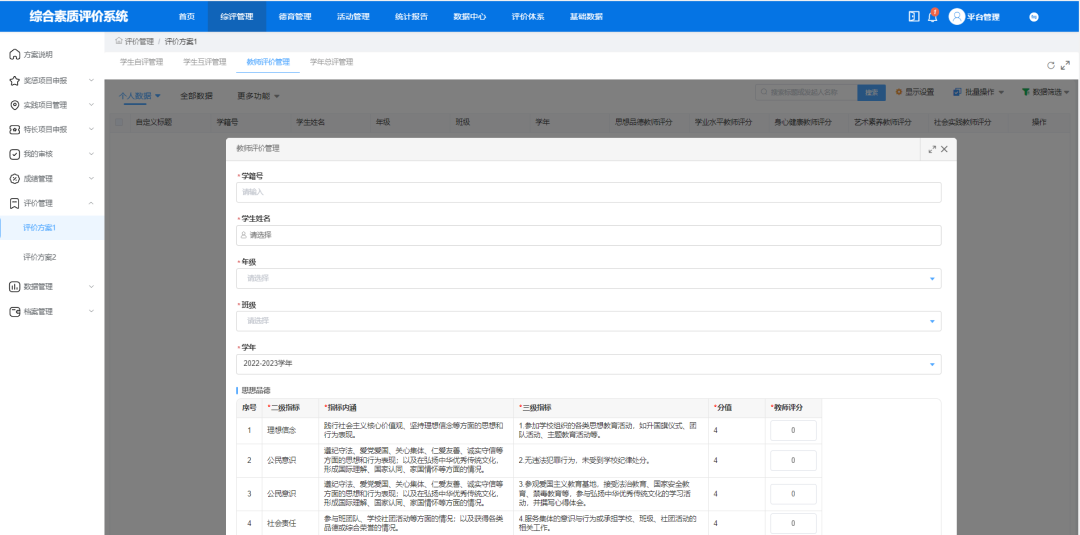Expand 特长项目申报 sidebar chevron
Image resolution: width=1080 pixels, height=535 pixels.
[91, 129]
